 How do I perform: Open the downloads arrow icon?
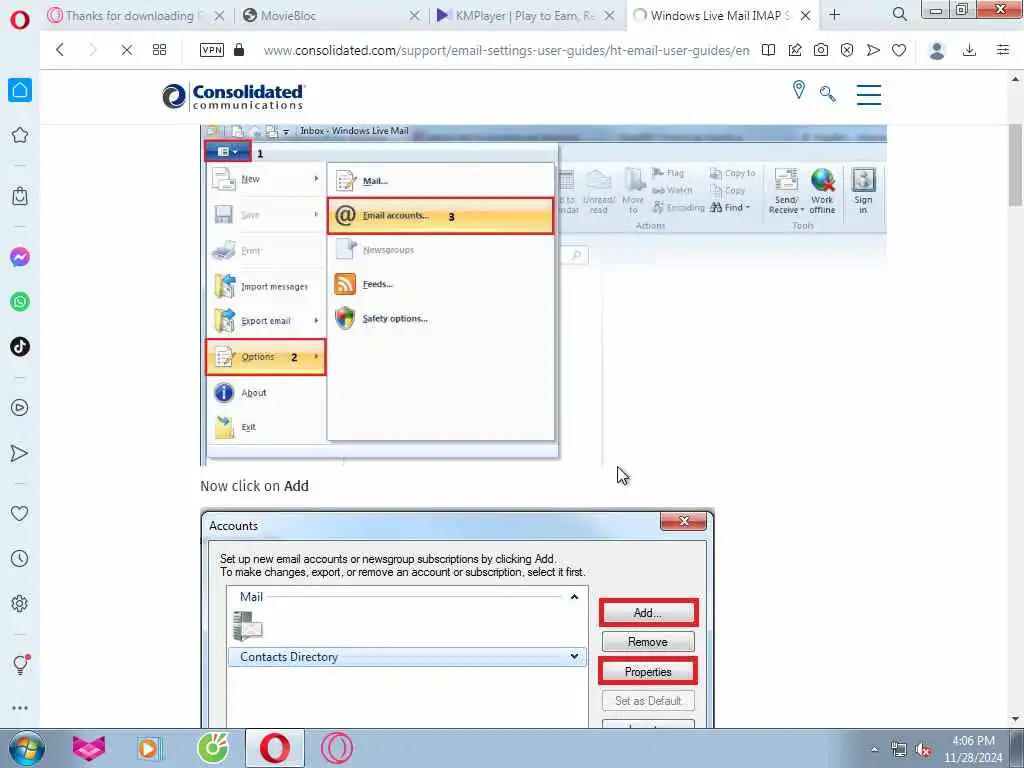coord(970,50)
